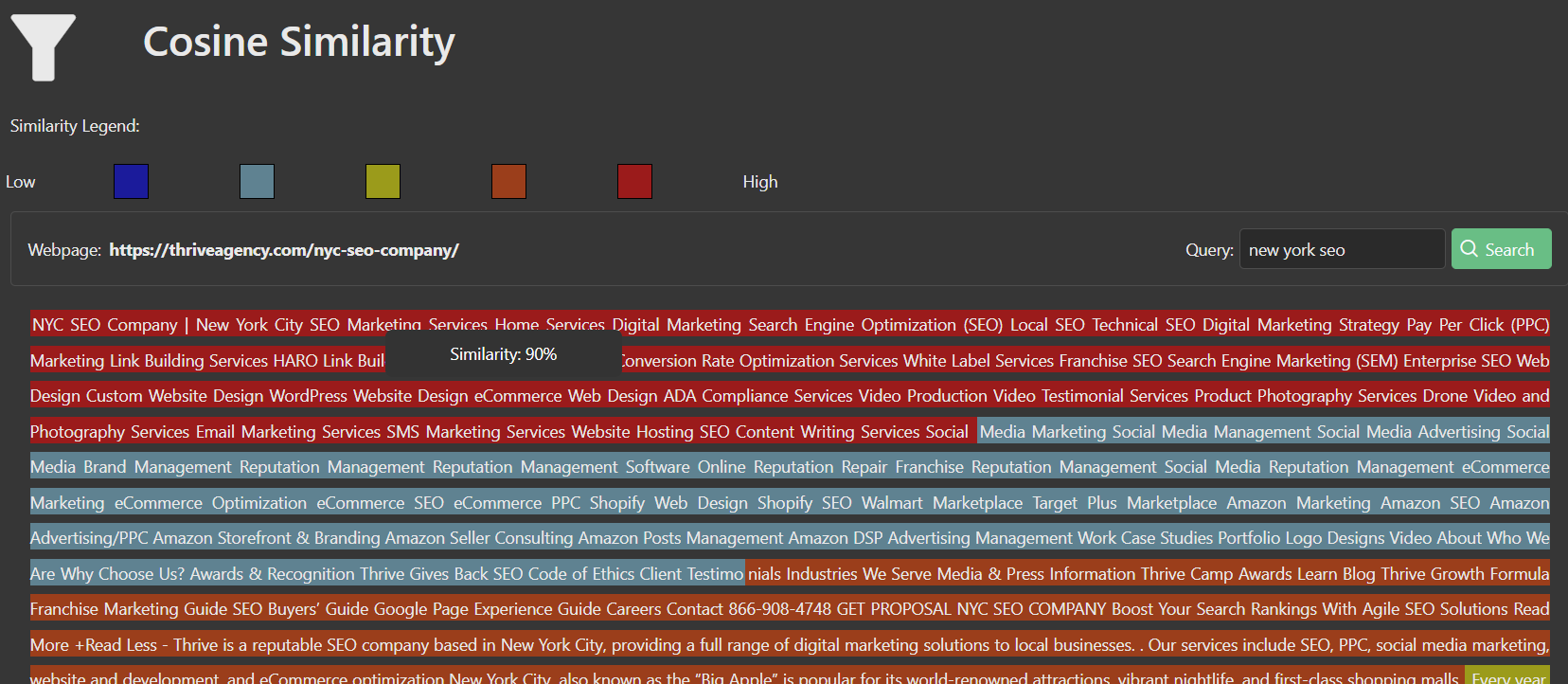The image size is (1568, 684).
Task: Click the dark red high-similarity swatch
Action: 634,181
